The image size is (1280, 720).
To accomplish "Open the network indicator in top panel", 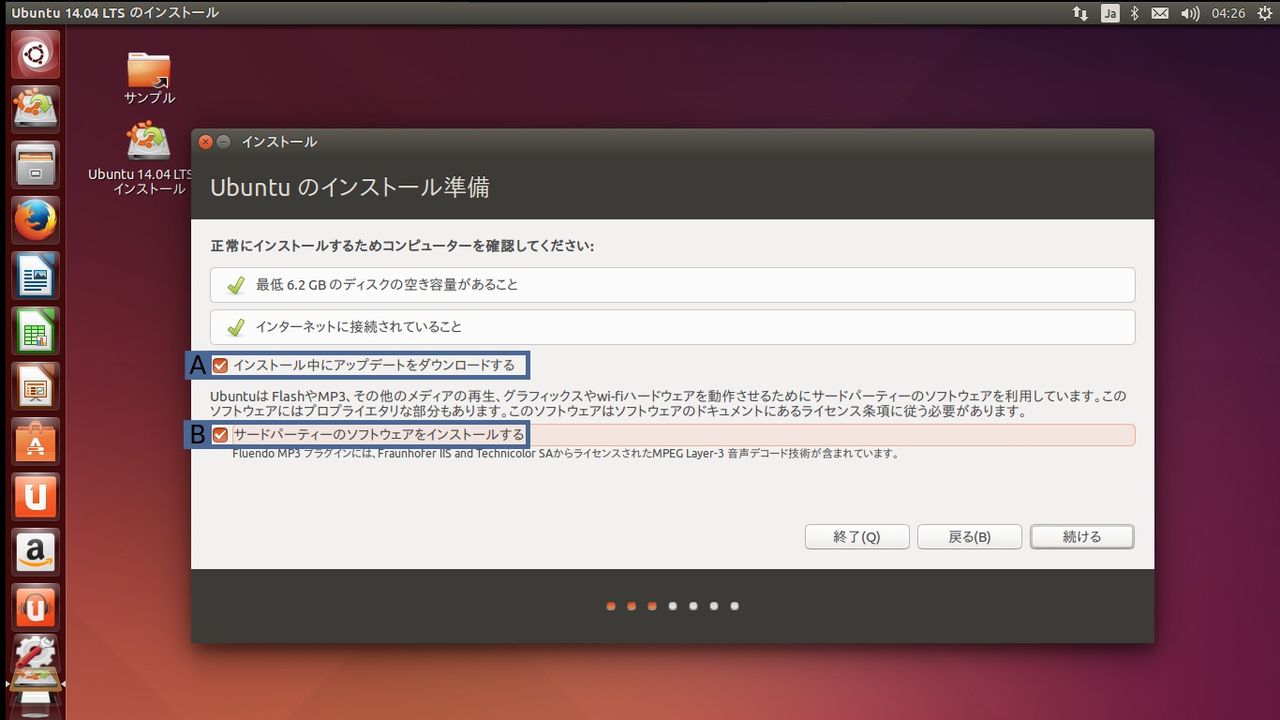I will [x=1080, y=13].
